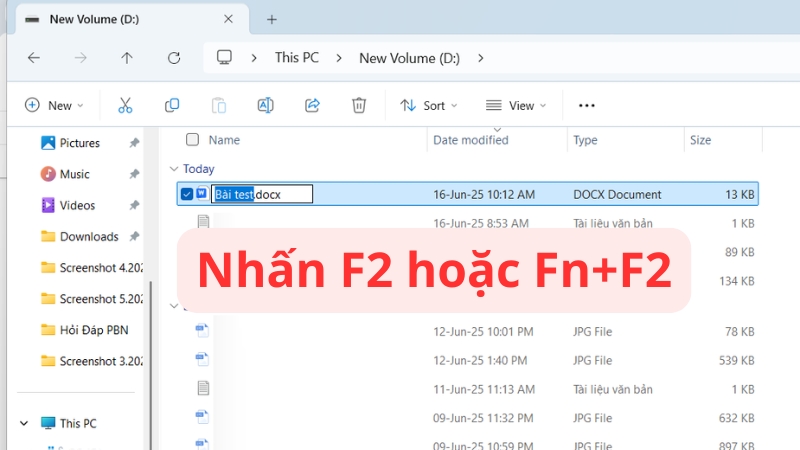Click the 632 KB size cell
The width and height of the screenshot is (800, 450).
[736, 418]
